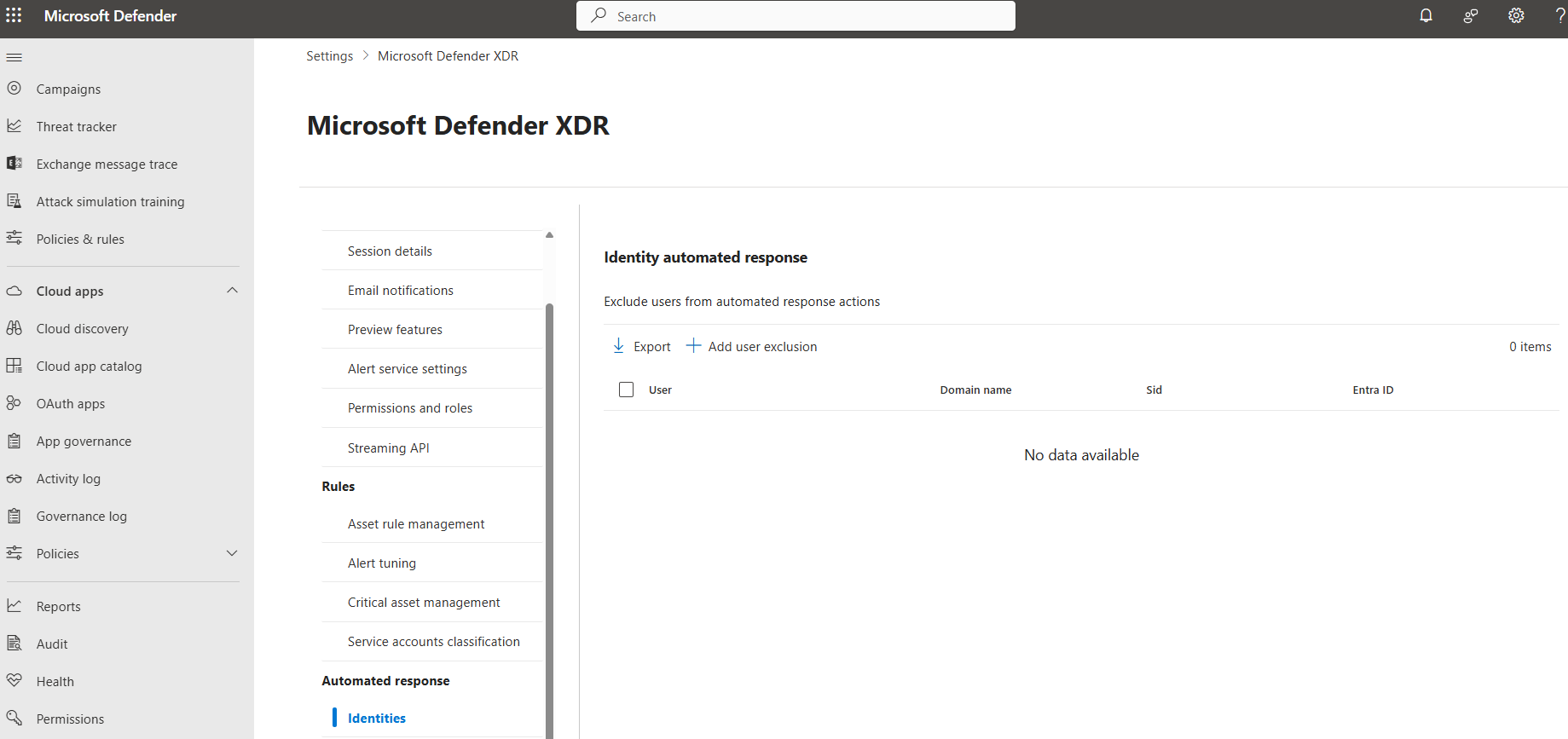Click the Cloud apps cloud icon

tap(14, 291)
